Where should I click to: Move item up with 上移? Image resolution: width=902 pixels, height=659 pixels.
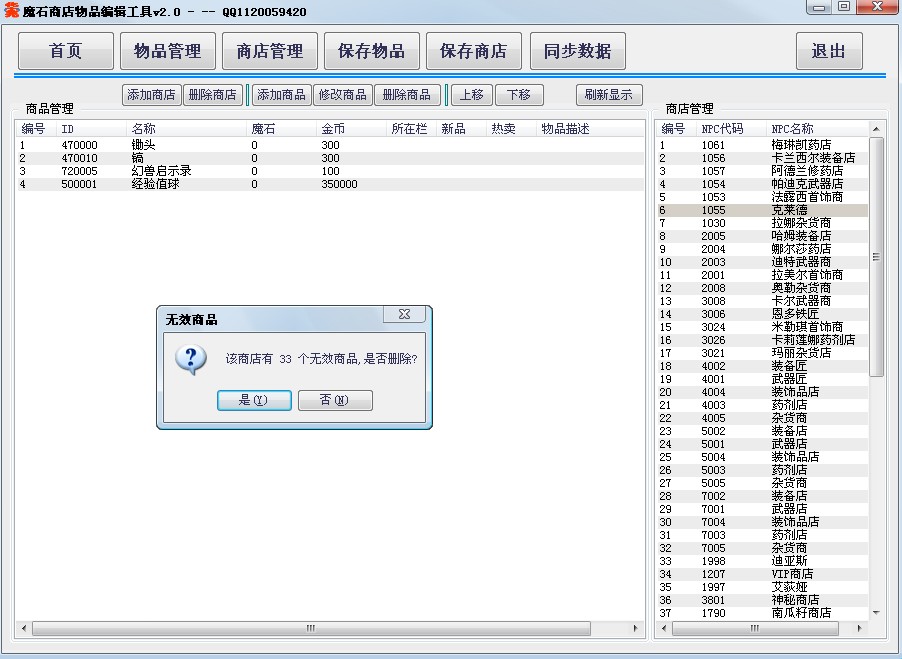pyautogui.click(x=469, y=95)
